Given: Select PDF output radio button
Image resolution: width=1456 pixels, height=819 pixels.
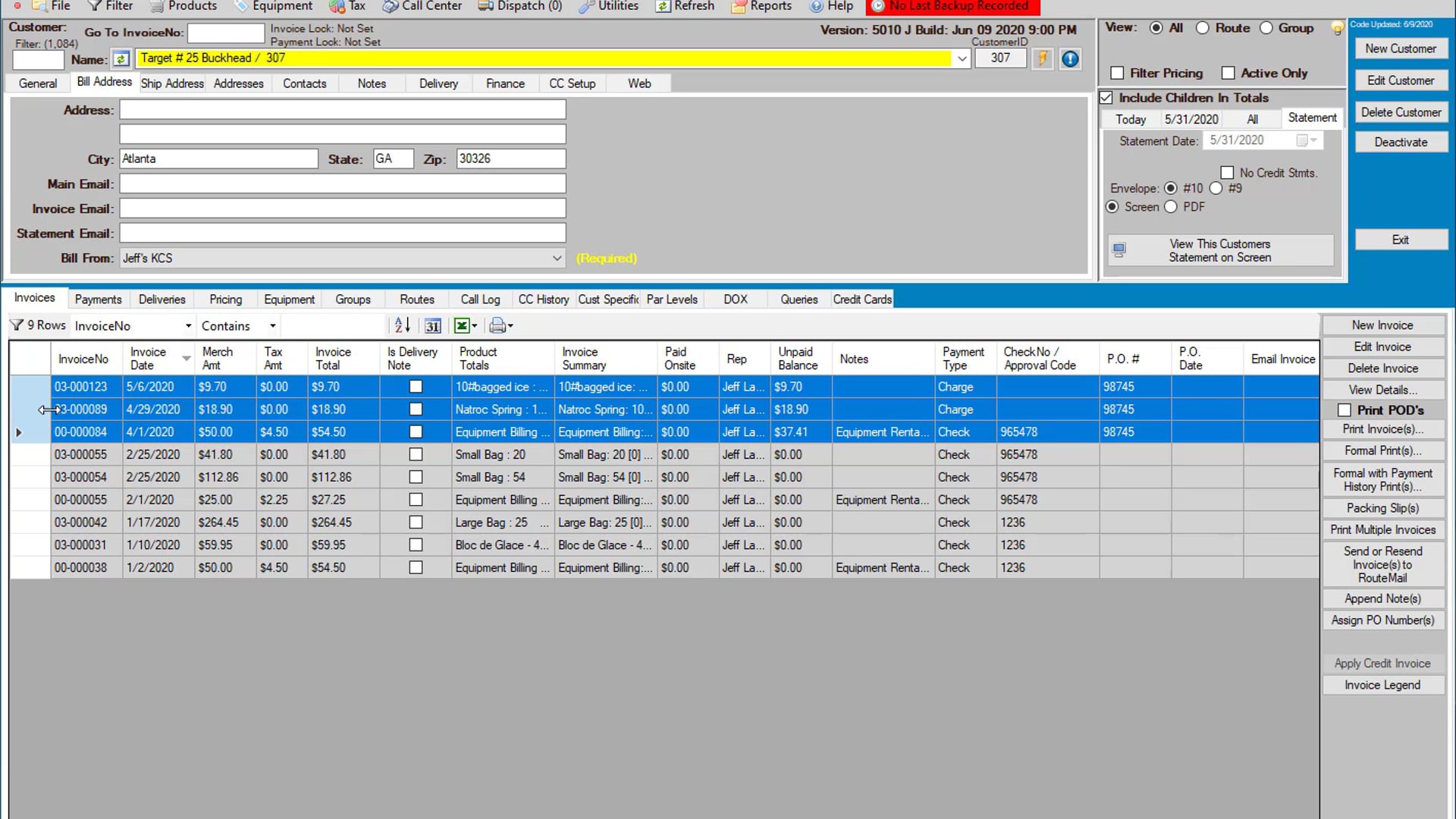Looking at the screenshot, I should tap(1171, 207).
